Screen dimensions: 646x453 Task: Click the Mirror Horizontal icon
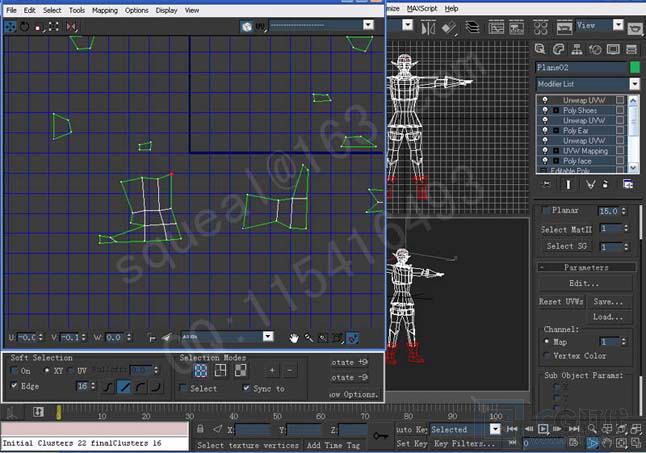[72, 26]
